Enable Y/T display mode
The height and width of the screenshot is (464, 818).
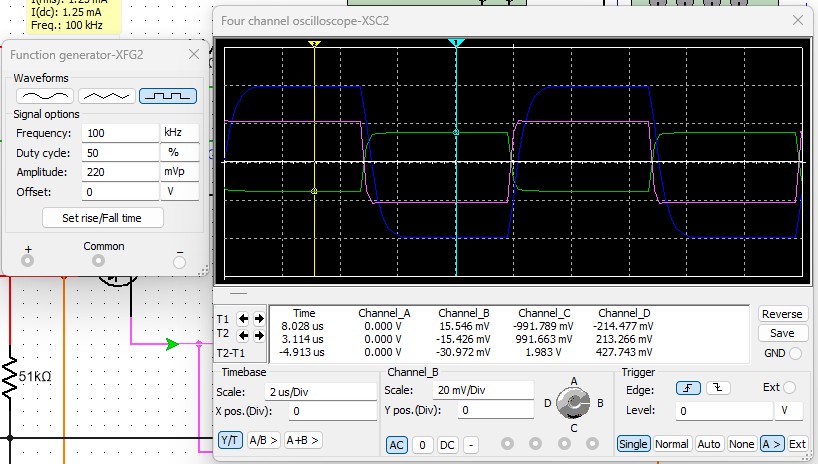230,440
